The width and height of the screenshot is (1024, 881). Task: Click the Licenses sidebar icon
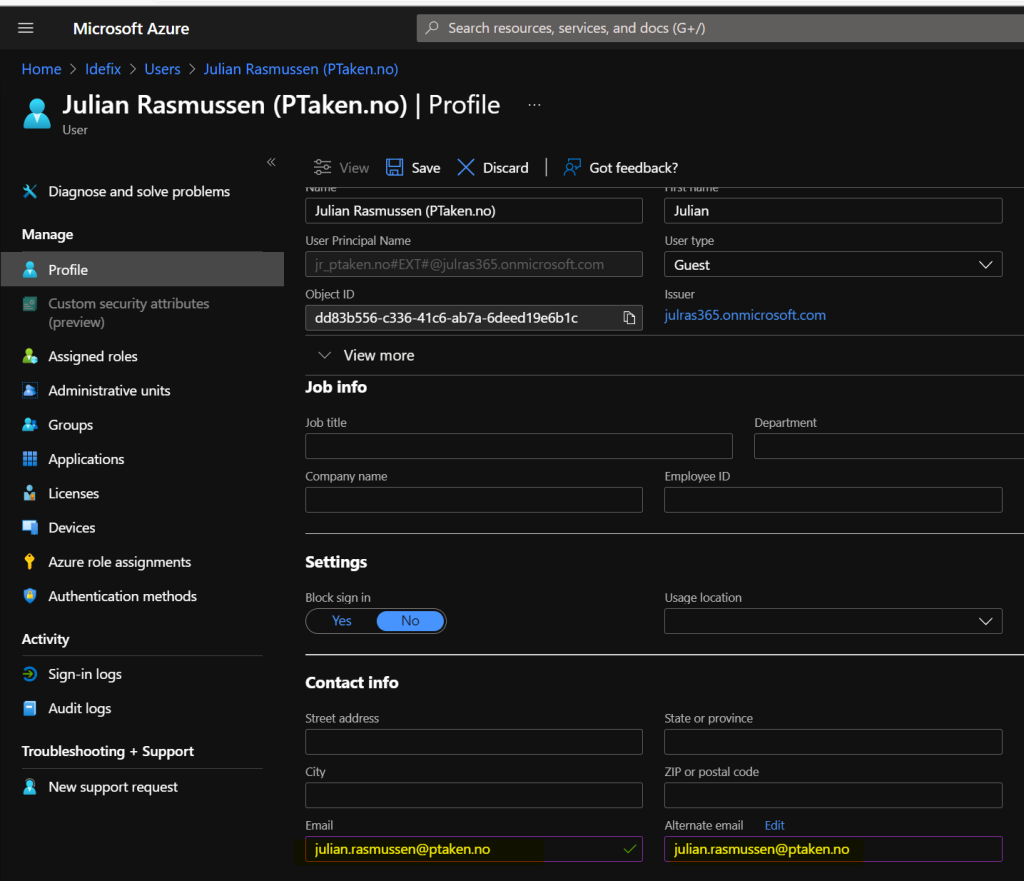pos(29,493)
